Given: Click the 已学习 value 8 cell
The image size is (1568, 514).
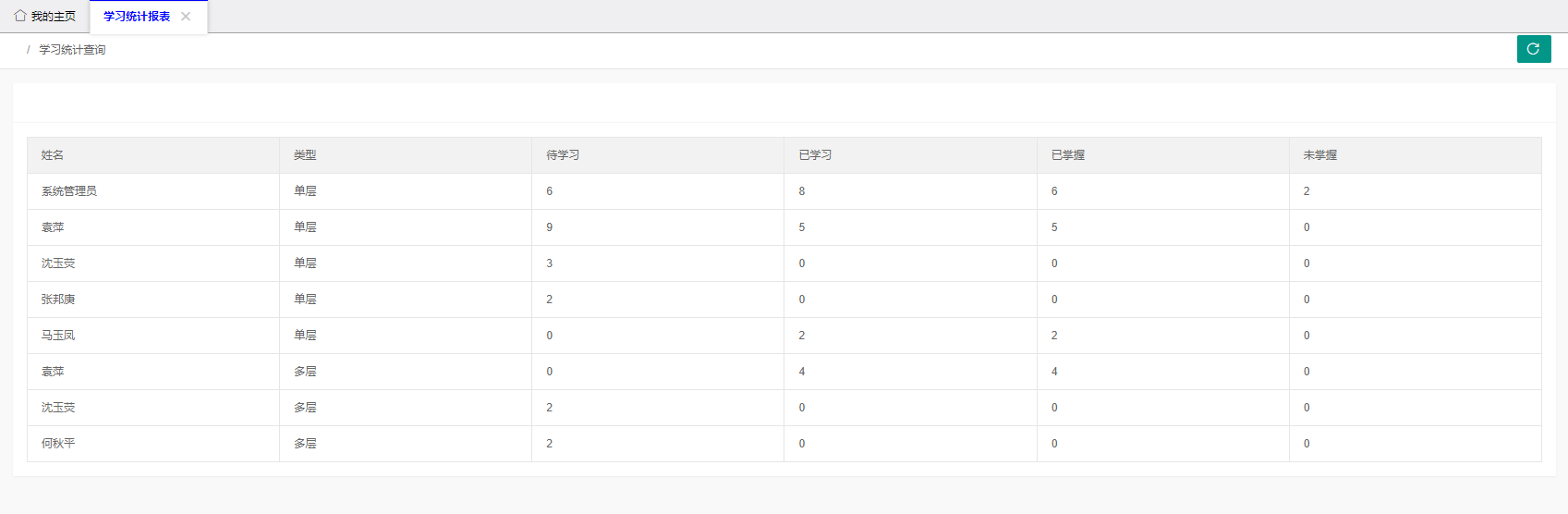Looking at the screenshot, I should [x=802, y=191].
